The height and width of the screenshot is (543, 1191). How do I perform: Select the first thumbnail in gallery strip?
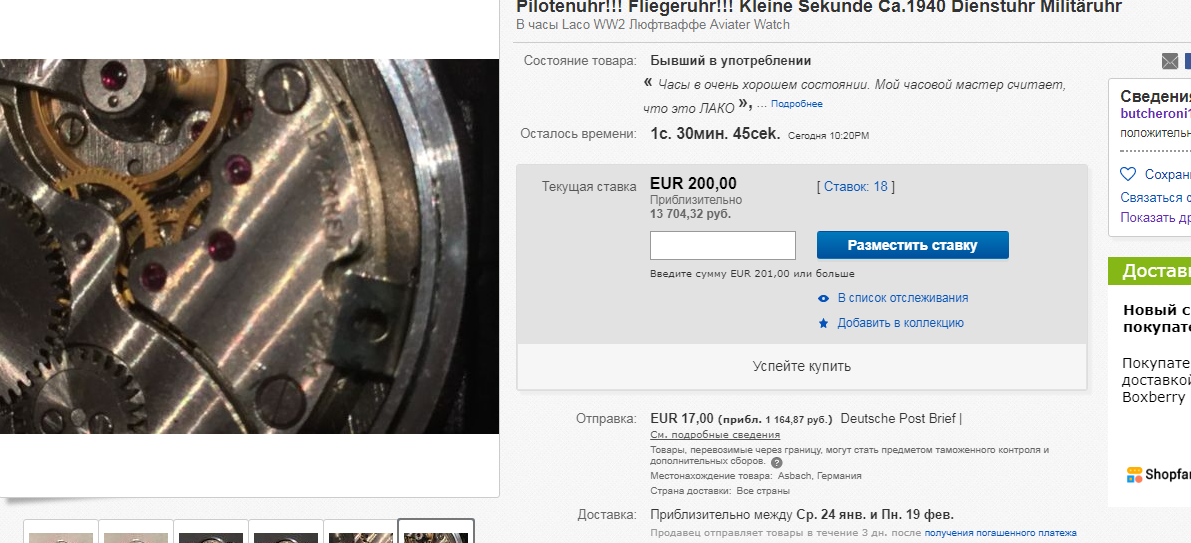pyautogui.click(x=61, y=532)
